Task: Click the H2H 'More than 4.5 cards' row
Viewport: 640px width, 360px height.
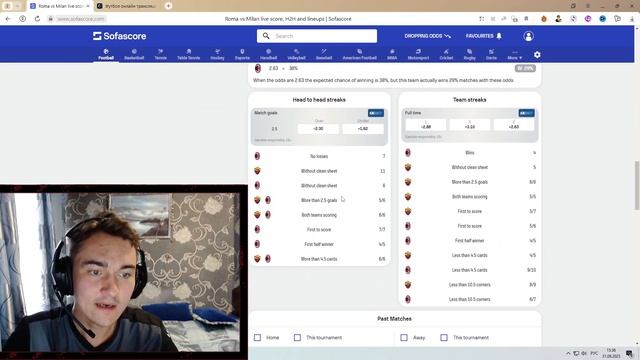Action: (x=319, y=259)
